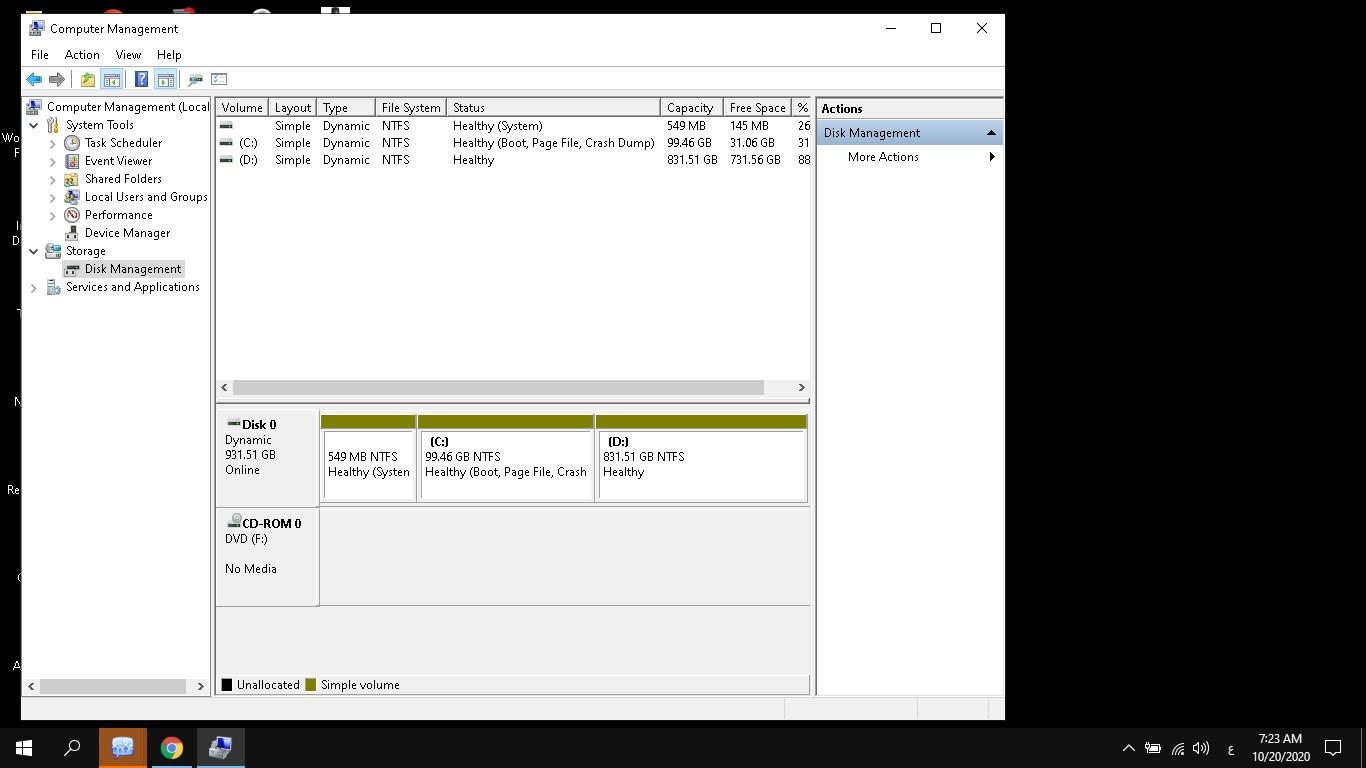Click the Local Users and Groups icon
Screen dimensions: 1366x768
click(x=72, y=197)
